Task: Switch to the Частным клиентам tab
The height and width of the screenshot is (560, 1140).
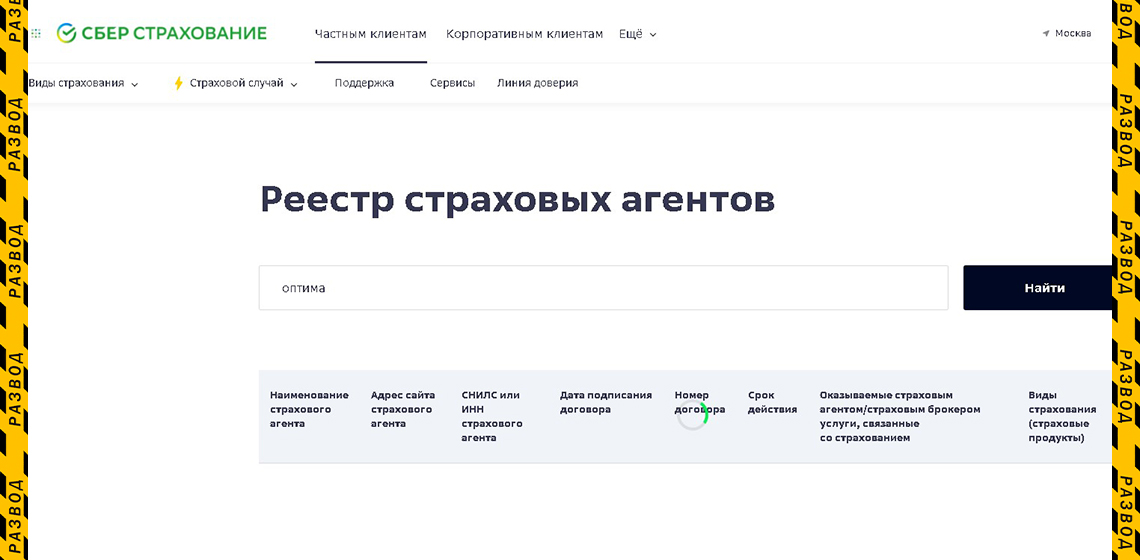Action: coord(371,34)
